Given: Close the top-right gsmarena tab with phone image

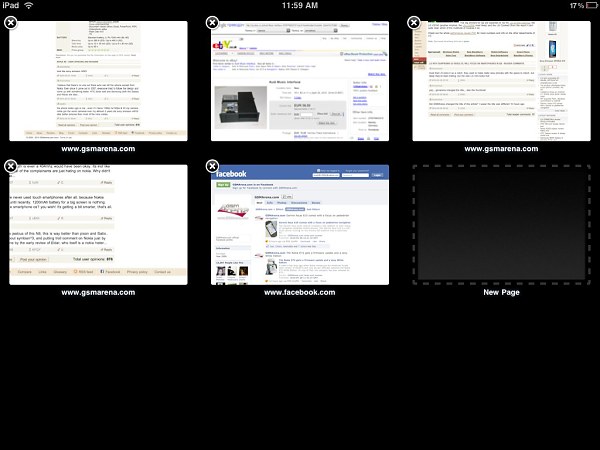Looking at the screenshot, I should pyautogui.click(x=414, y=22).
